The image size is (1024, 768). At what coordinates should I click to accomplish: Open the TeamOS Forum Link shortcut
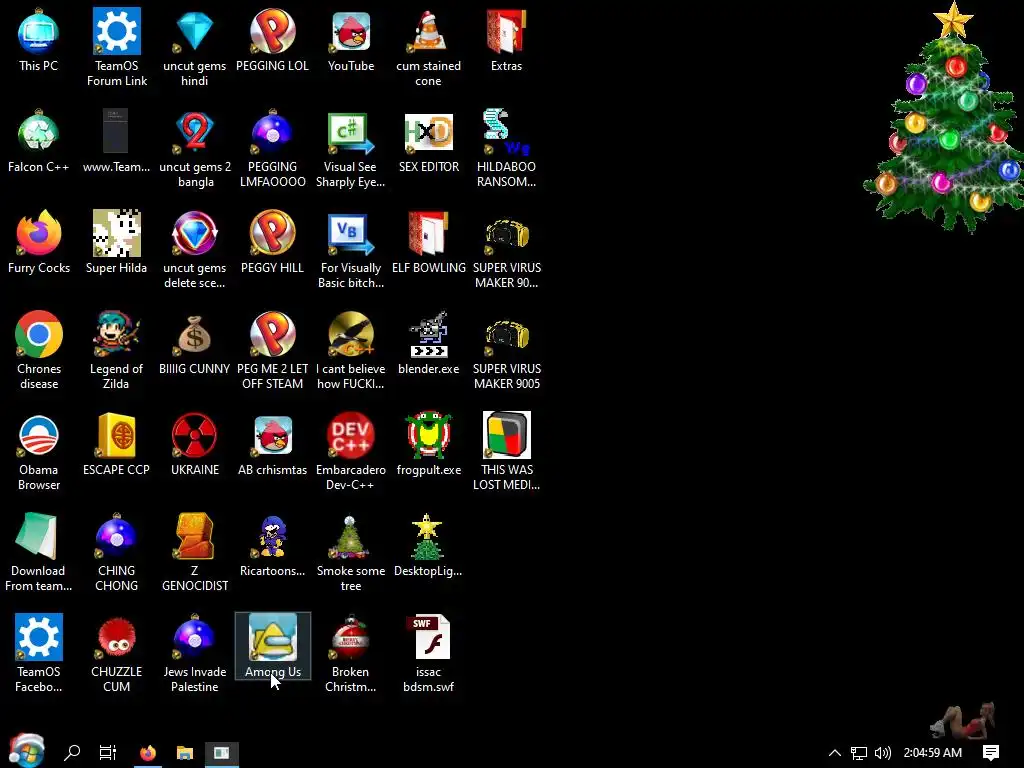point(116,48)
